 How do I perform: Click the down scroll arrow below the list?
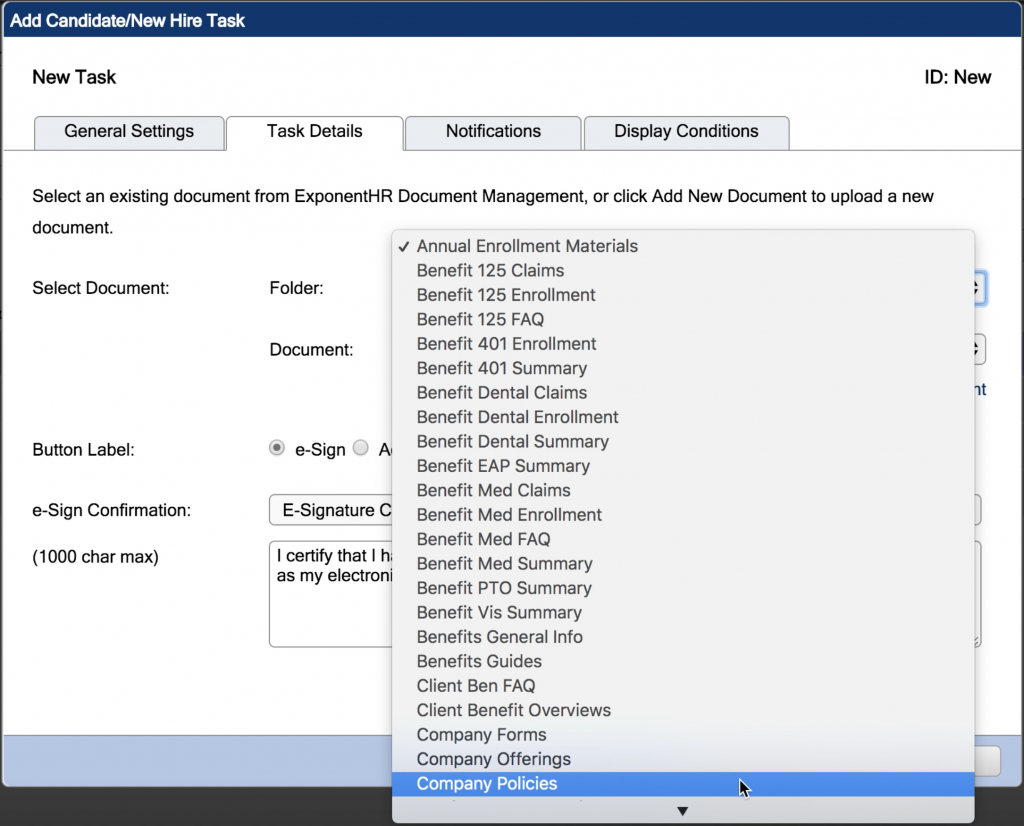click(x=682, y=811)
